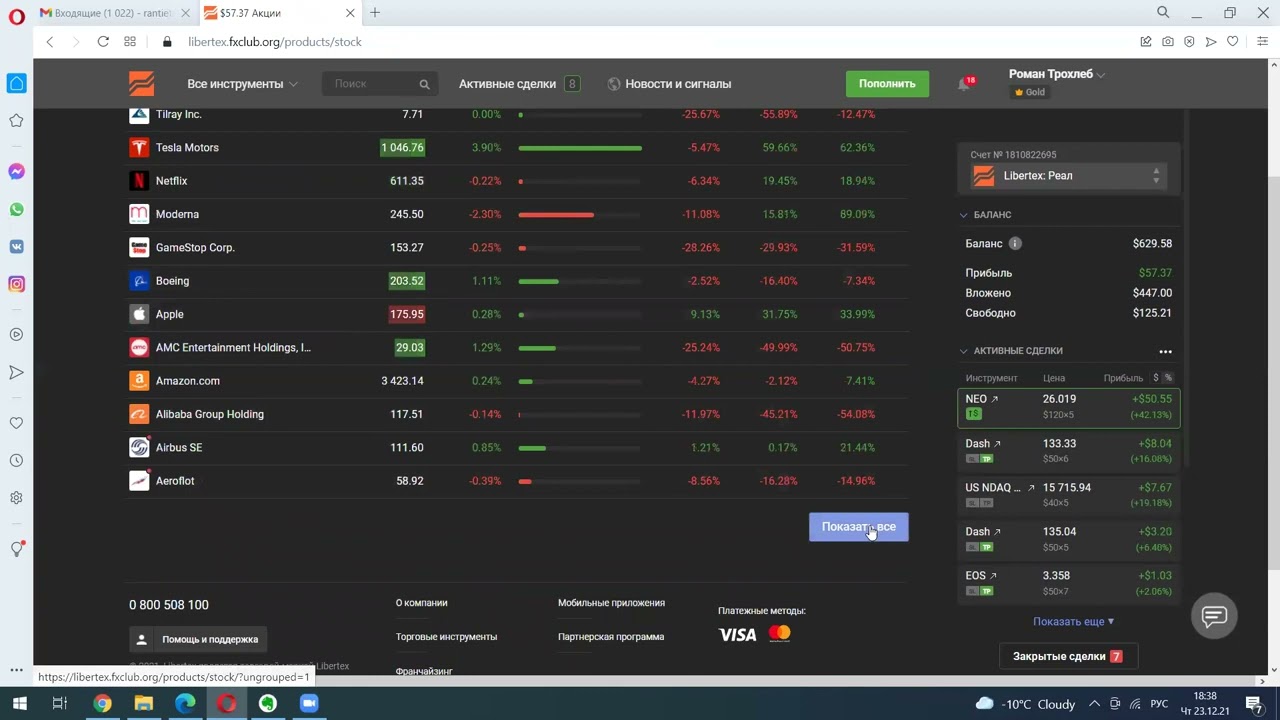Viewport: 1280px width, 720px height.
Task: Toggle TP tag on Dash 133.33 trade
Action: point(987,459)
